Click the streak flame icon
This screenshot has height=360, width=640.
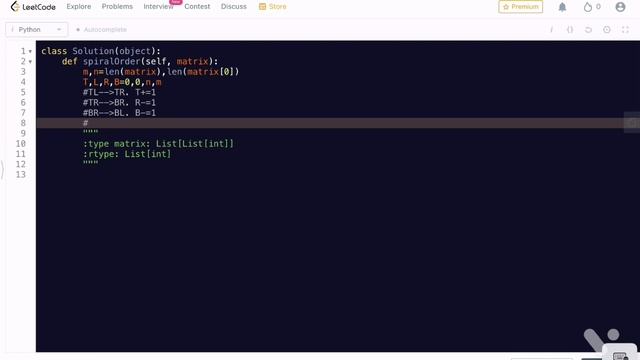[587, 7]
